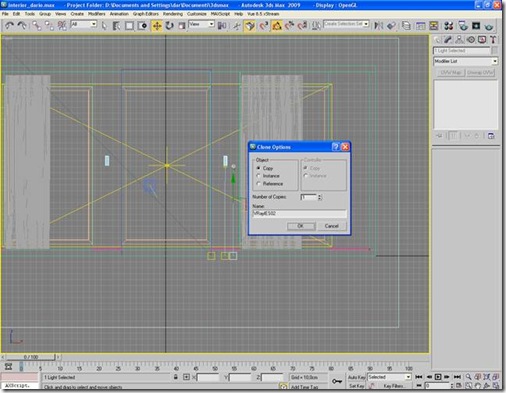Select the Unlink Selection tool

click(49, 26)
